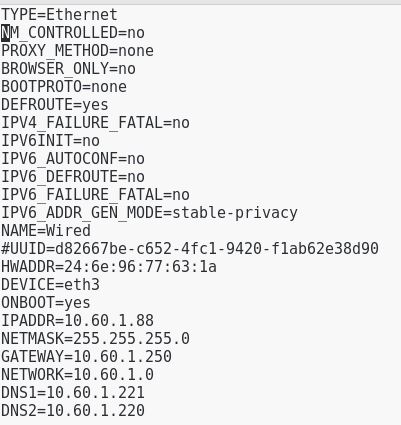The image size is (401, 425).
Task: Place cursor on NM_CONTROLLED=no line
Action: click(73, 33)
